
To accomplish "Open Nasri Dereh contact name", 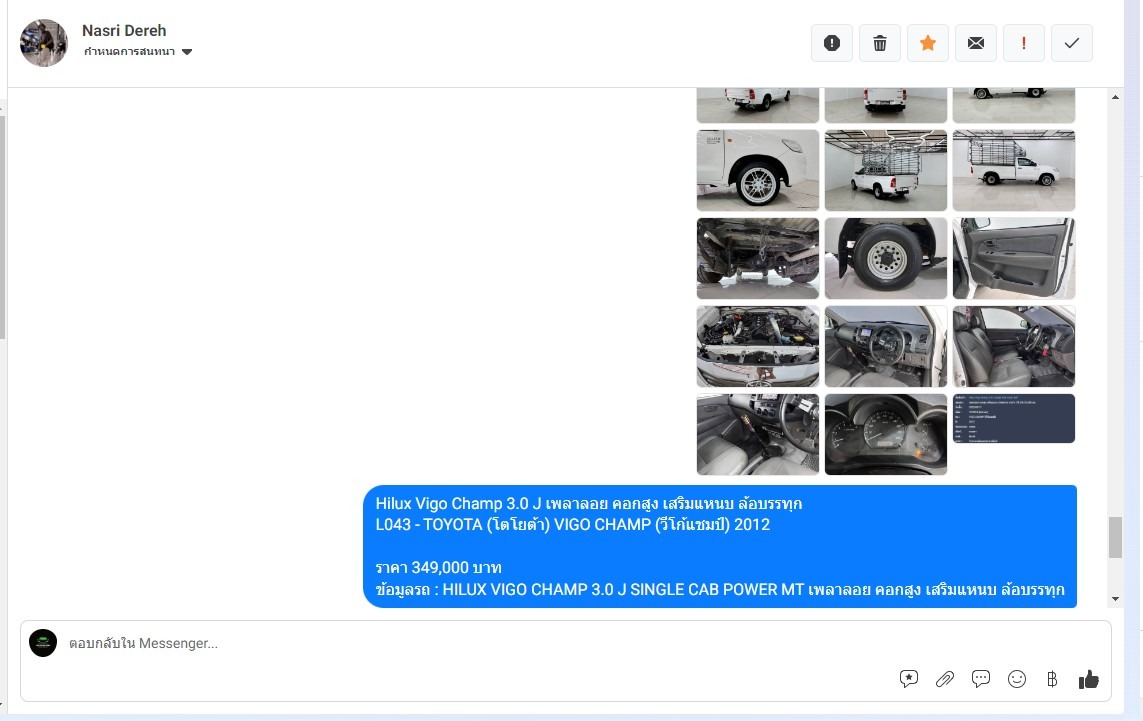I will 124,31.
